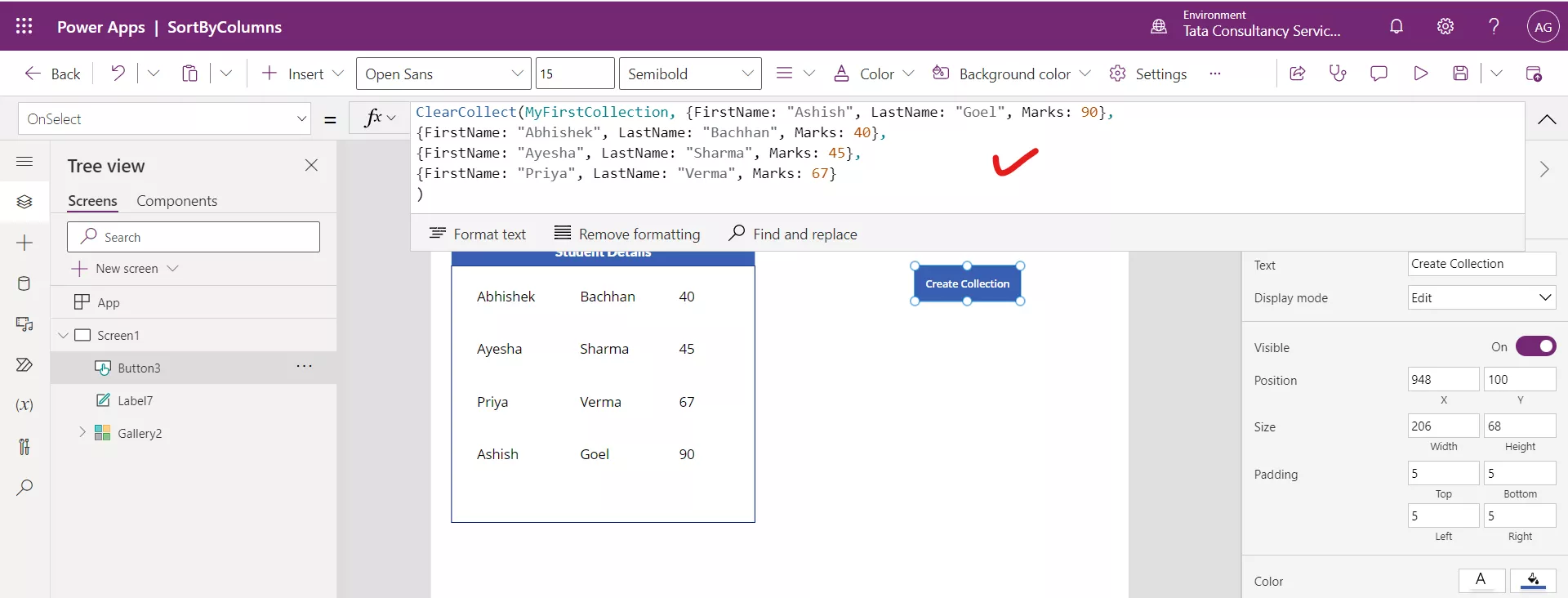Open the Comments icon
The height and width of the screenshot is (598, 1568).
[1379, 74]
